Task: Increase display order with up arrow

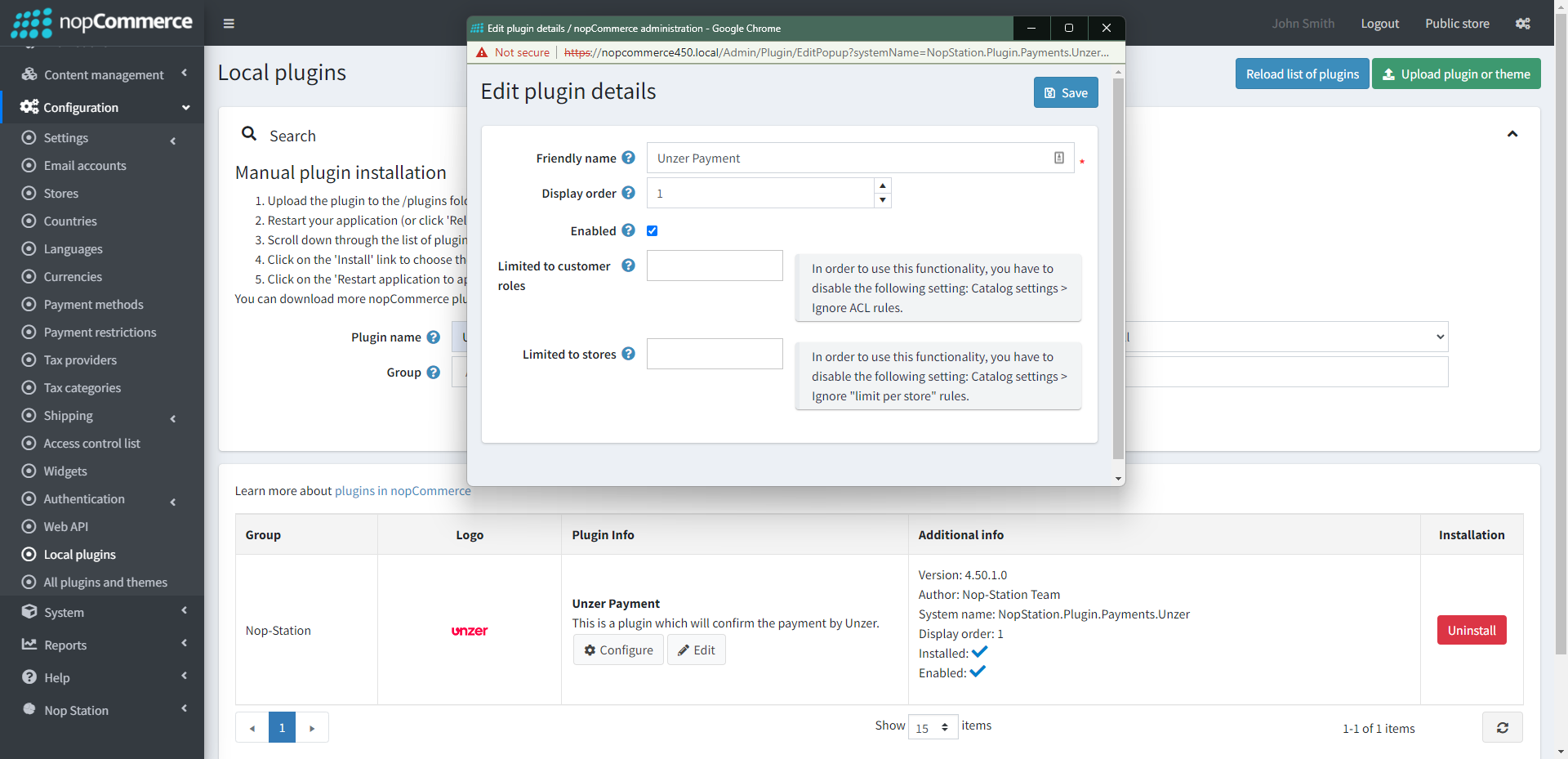Action: pos(883,185)
